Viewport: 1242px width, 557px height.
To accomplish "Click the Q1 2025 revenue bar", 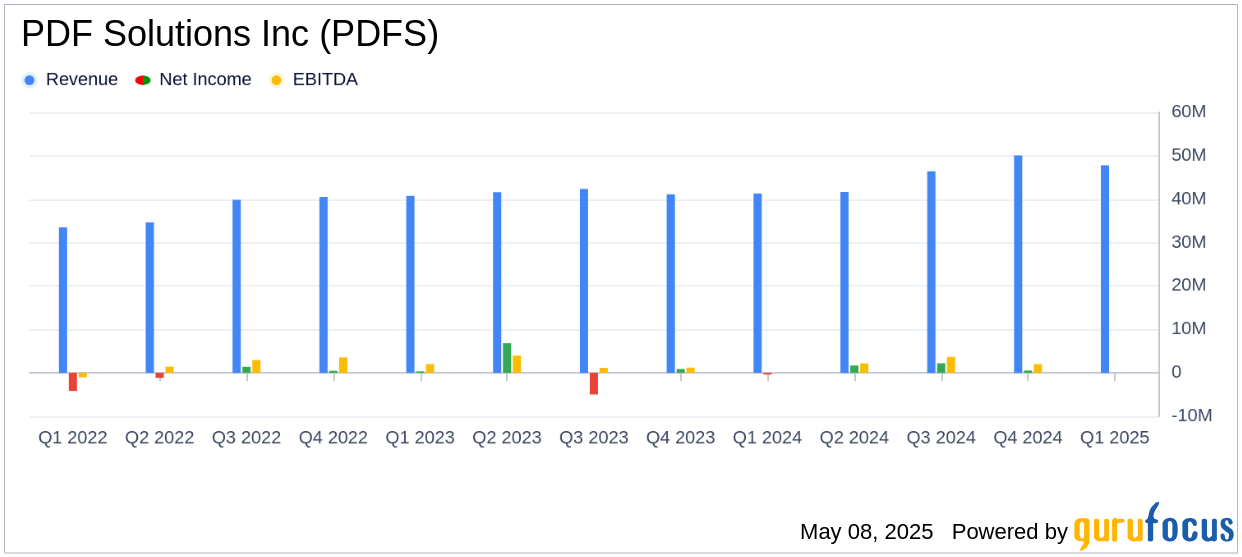I will 1105,269.
